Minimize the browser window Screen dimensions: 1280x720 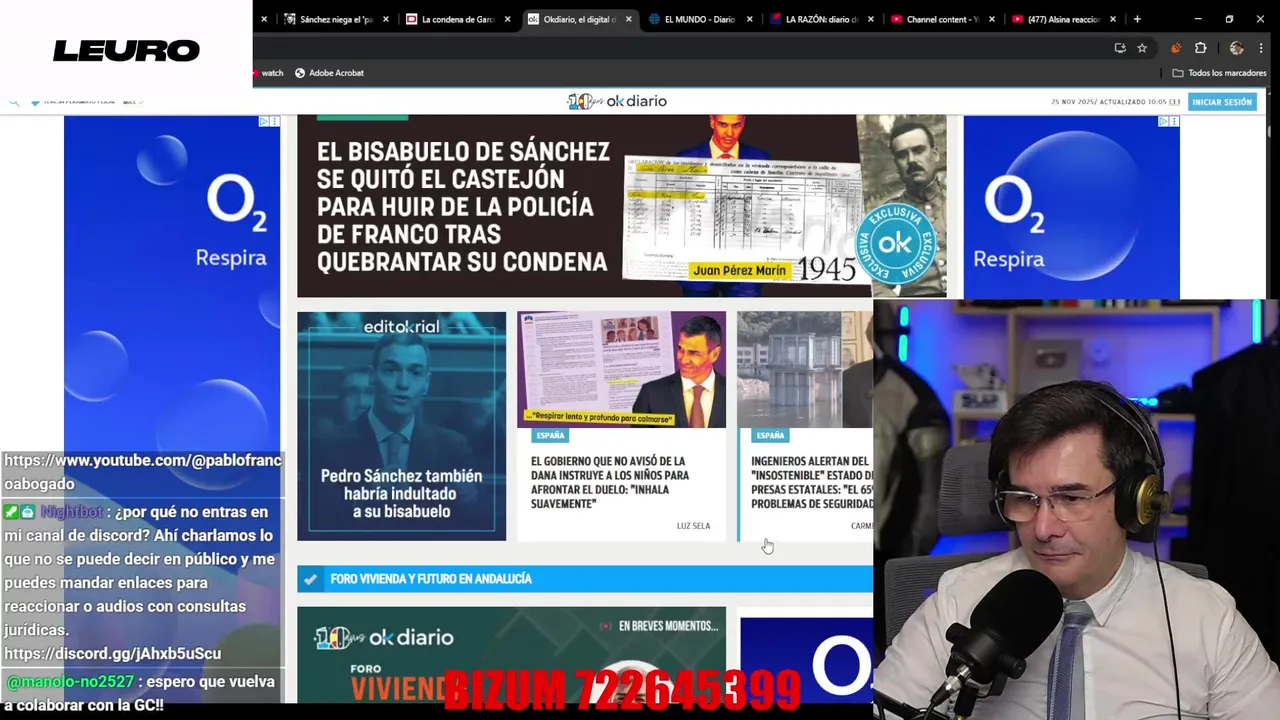pos(1198,19)
